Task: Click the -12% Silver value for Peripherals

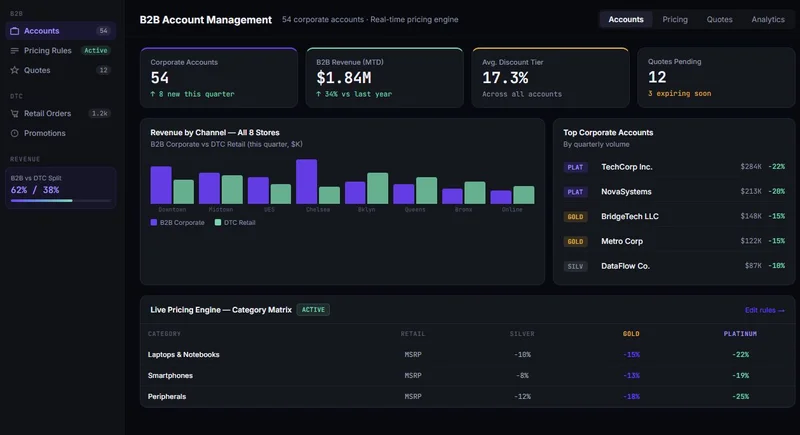Action: coord(522,396)
